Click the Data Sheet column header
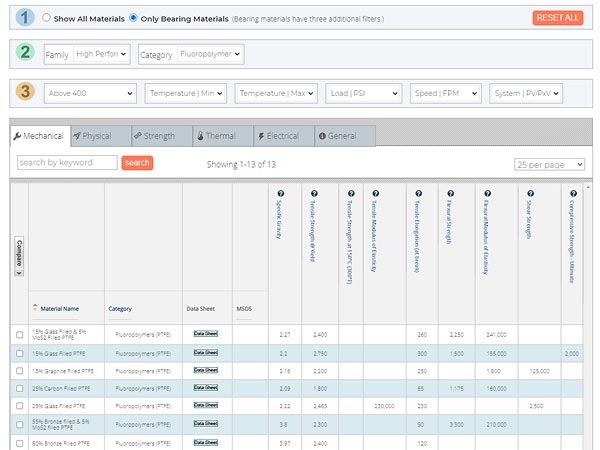This screenshot has height=450, width=600. [x=201, y=309]
